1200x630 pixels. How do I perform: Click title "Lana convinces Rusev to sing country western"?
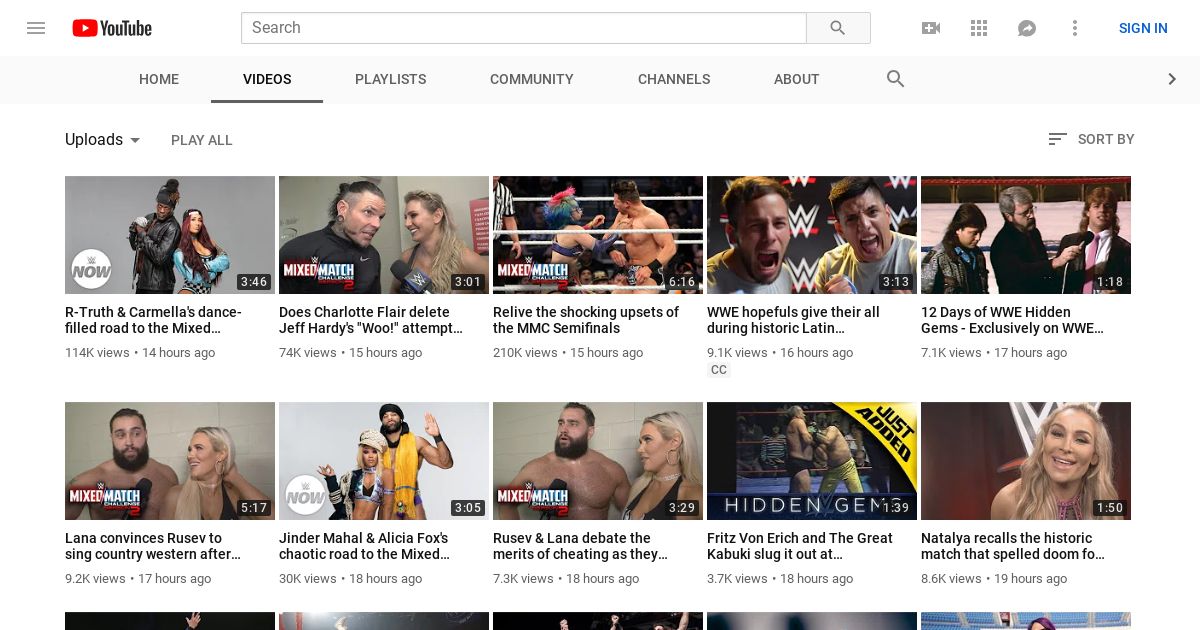(x=153, y=546)
